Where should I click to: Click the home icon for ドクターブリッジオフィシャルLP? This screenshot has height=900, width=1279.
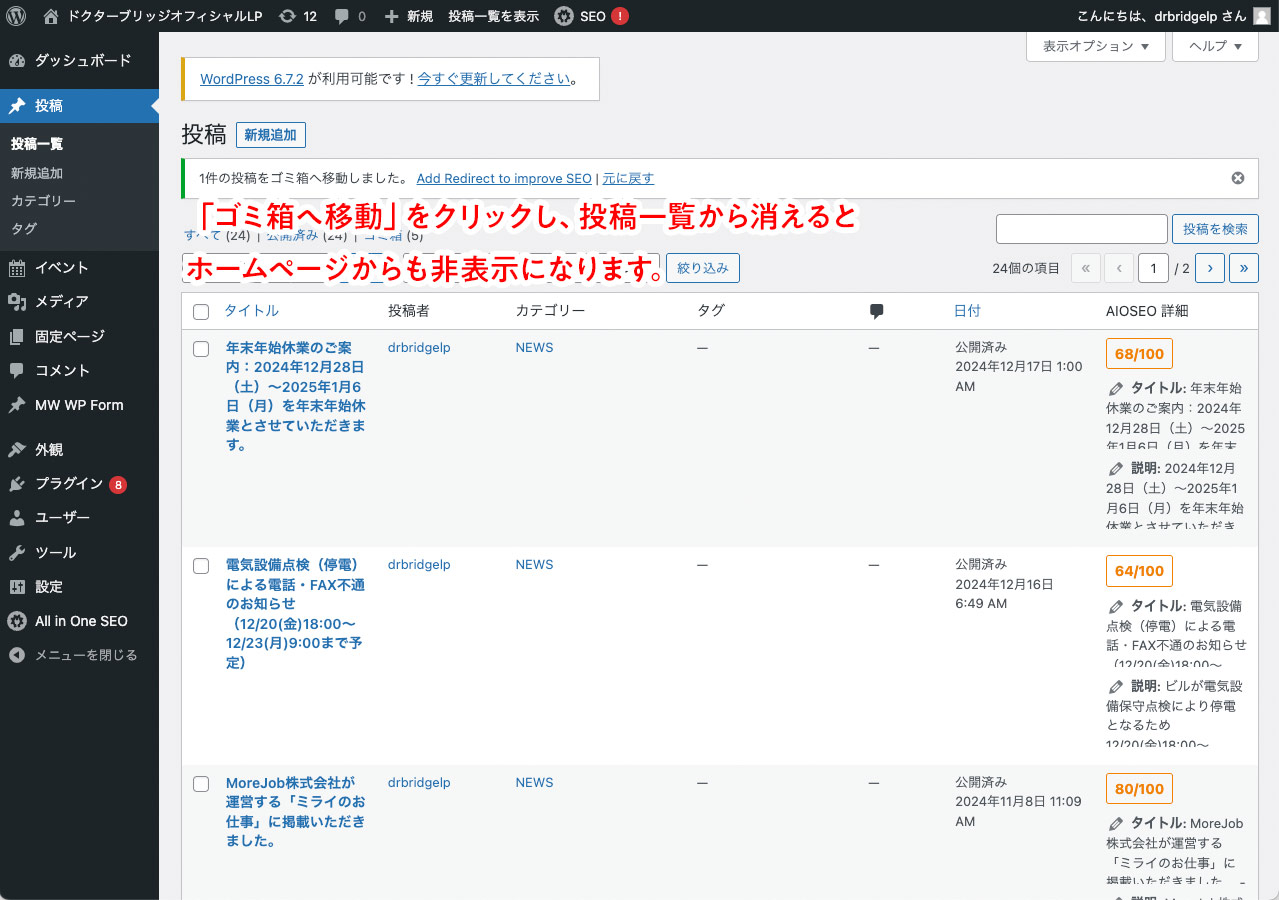tap(51, 16)
